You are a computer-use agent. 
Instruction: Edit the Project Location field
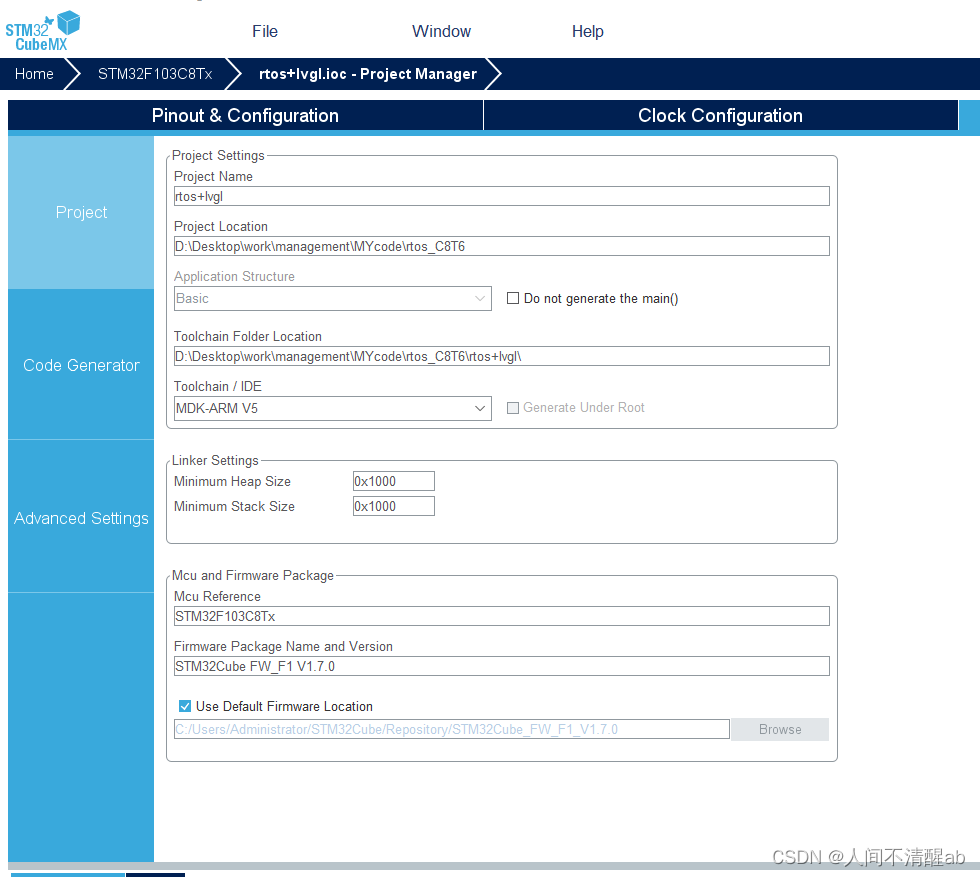point(501,246)
